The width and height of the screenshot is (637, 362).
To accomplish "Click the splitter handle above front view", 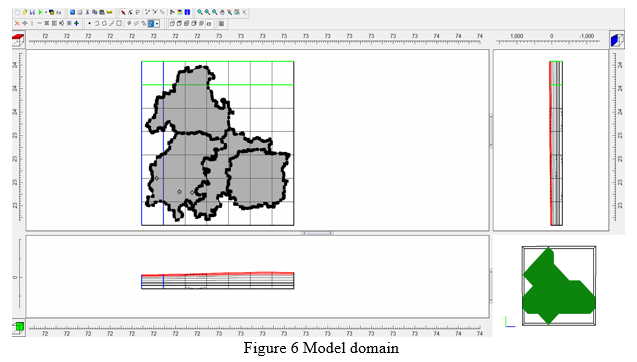I will point(318,233).
